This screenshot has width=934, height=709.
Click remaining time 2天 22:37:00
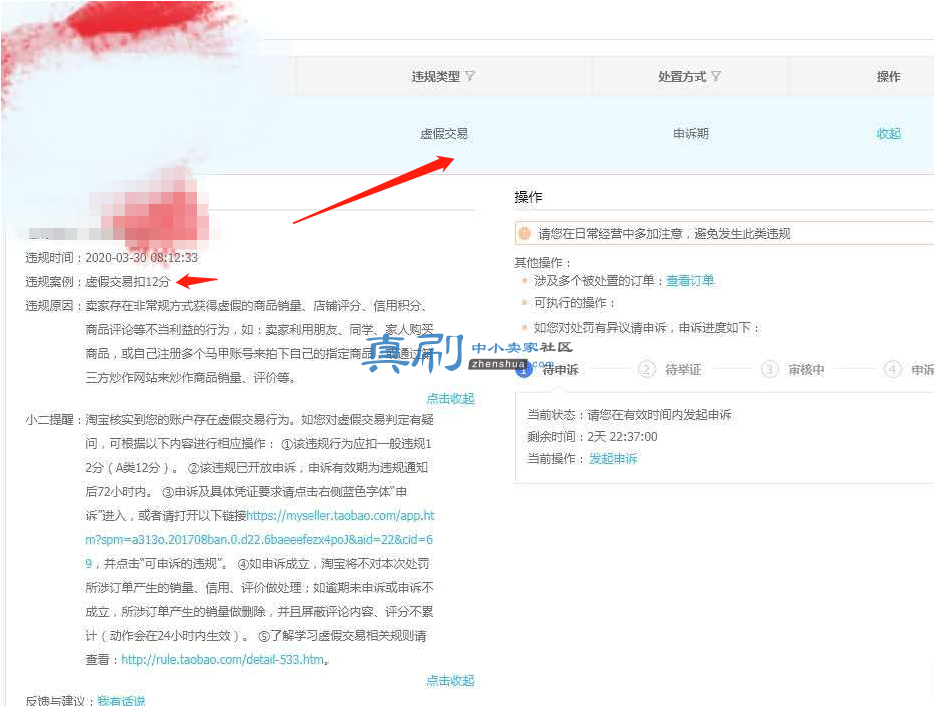coord(622,437)
